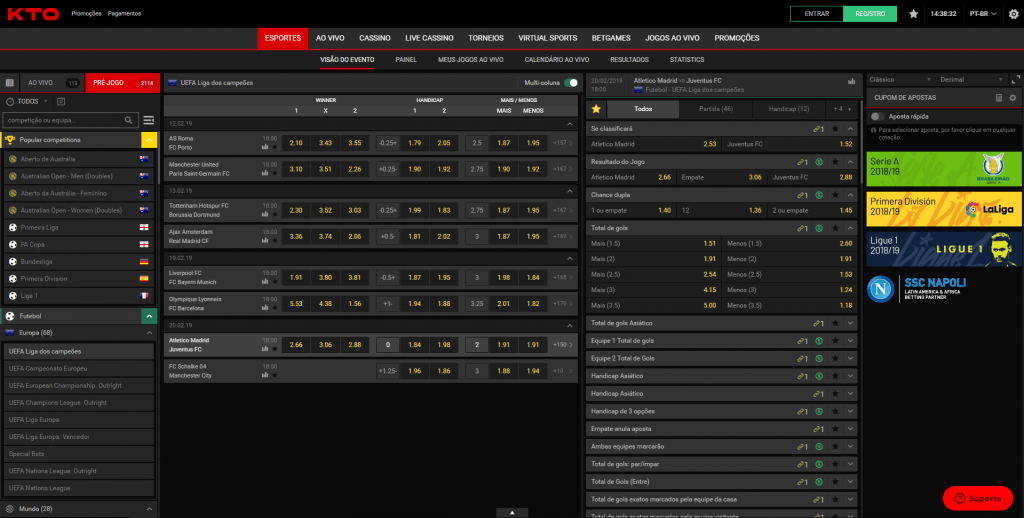The image size is (1024, 518).
Task: Favorite the Tottenham Hotspur match star
Action: click(x=274, y=214)
